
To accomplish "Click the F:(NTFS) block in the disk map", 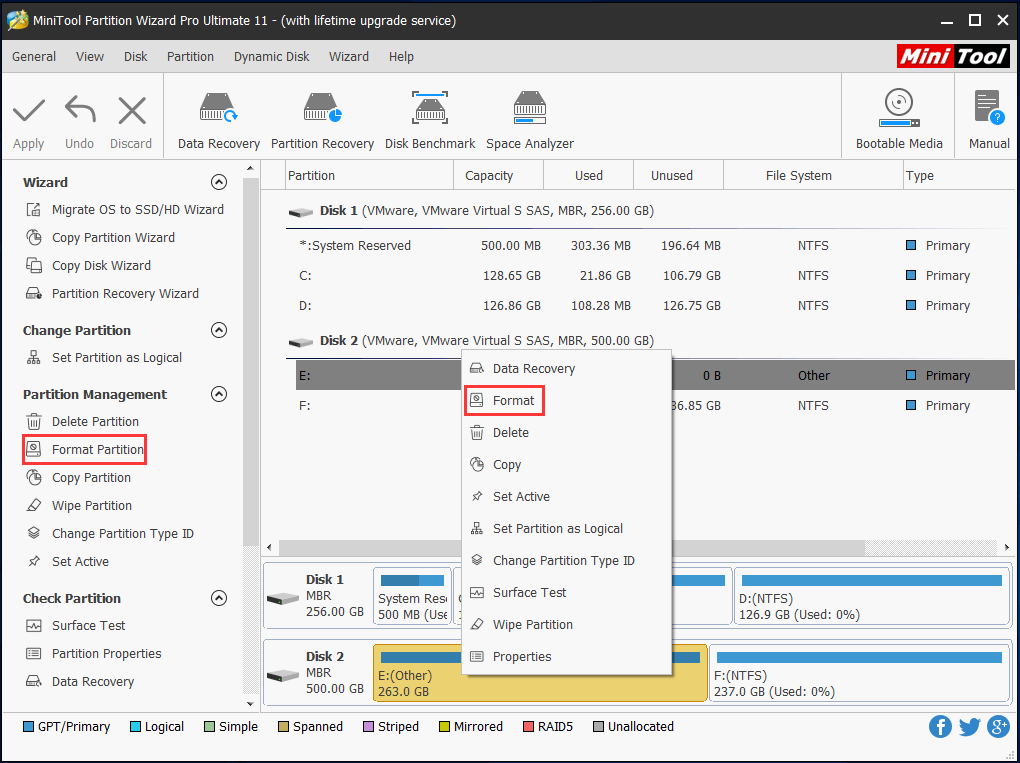I will [x=859, y=673].
